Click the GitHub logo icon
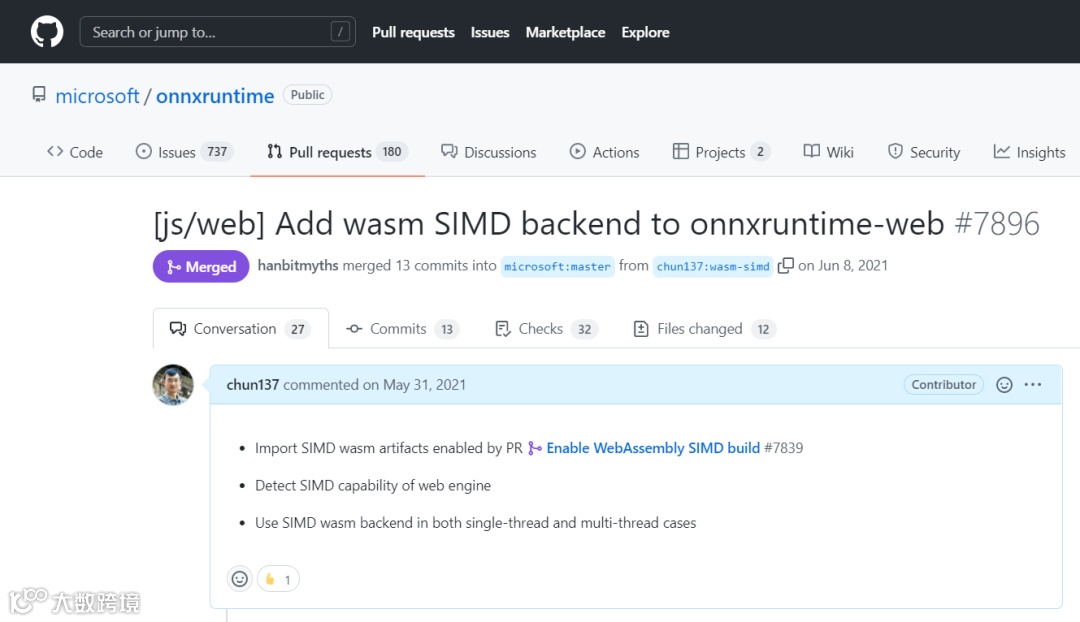1080x622 pixels. pyautogui.click(x=47, y=32)
